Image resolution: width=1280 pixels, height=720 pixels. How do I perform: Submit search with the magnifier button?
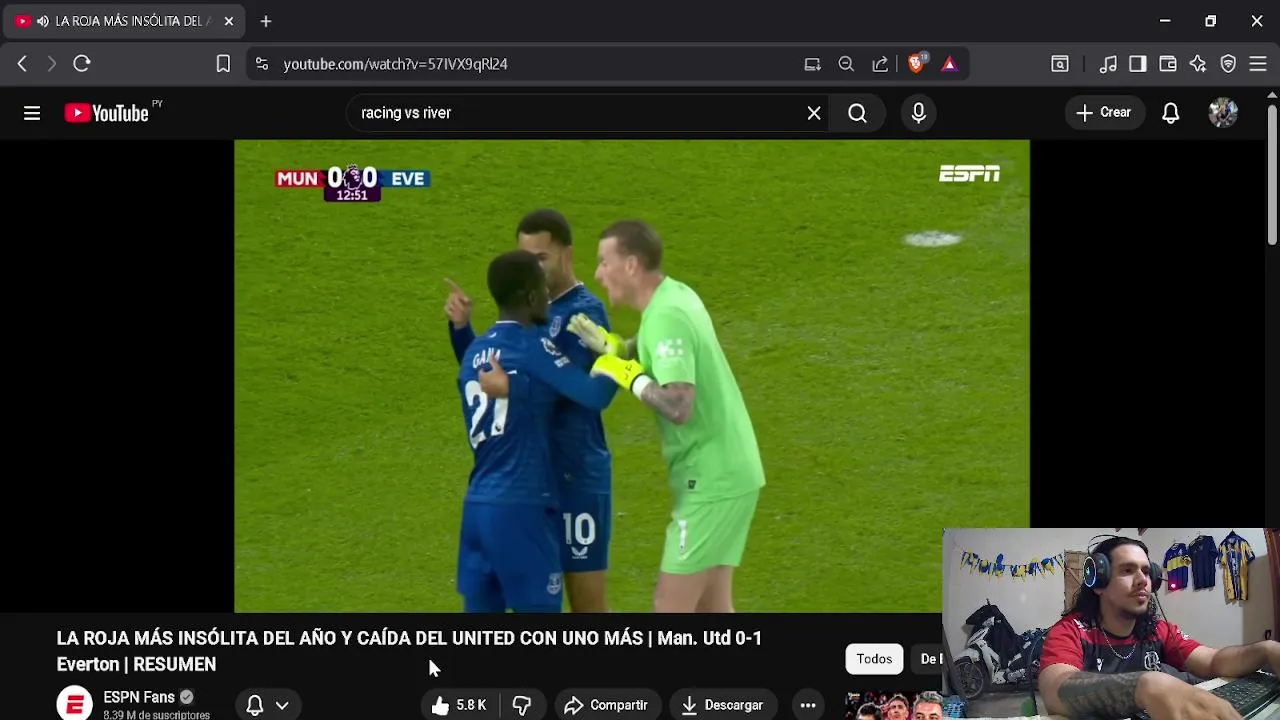[857, 113]
